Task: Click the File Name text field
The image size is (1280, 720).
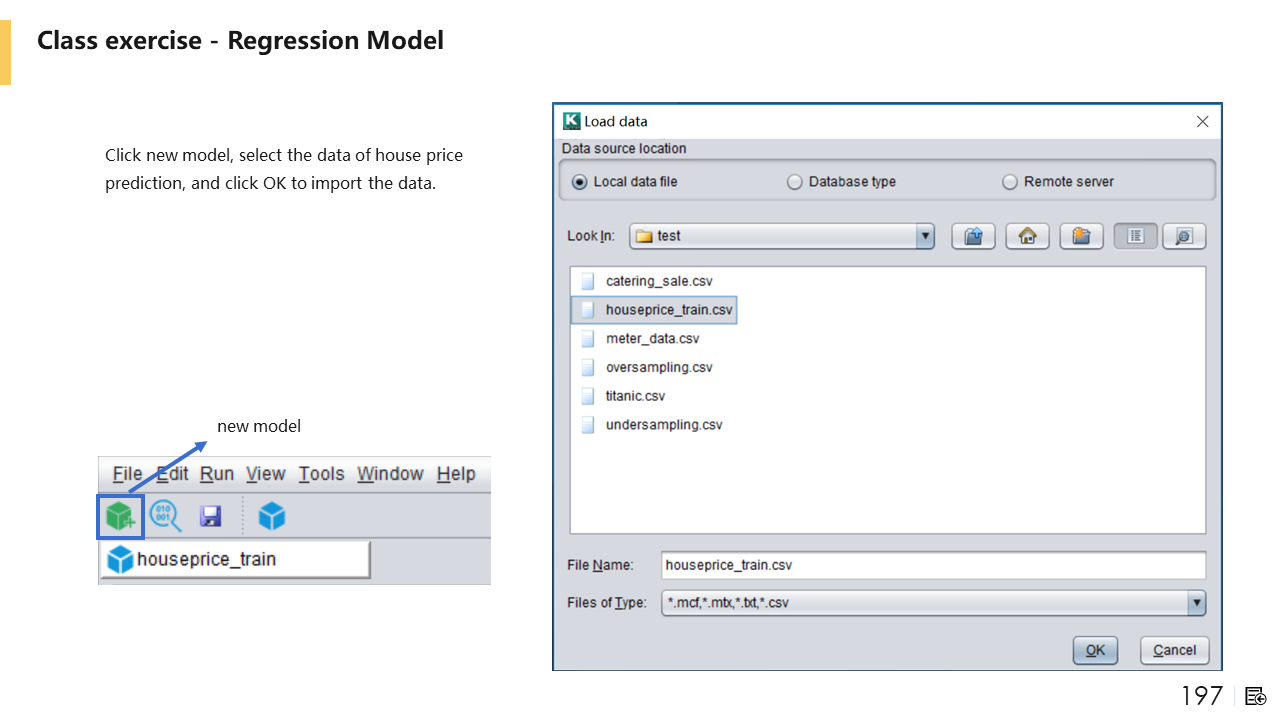Action: [933, 565]
